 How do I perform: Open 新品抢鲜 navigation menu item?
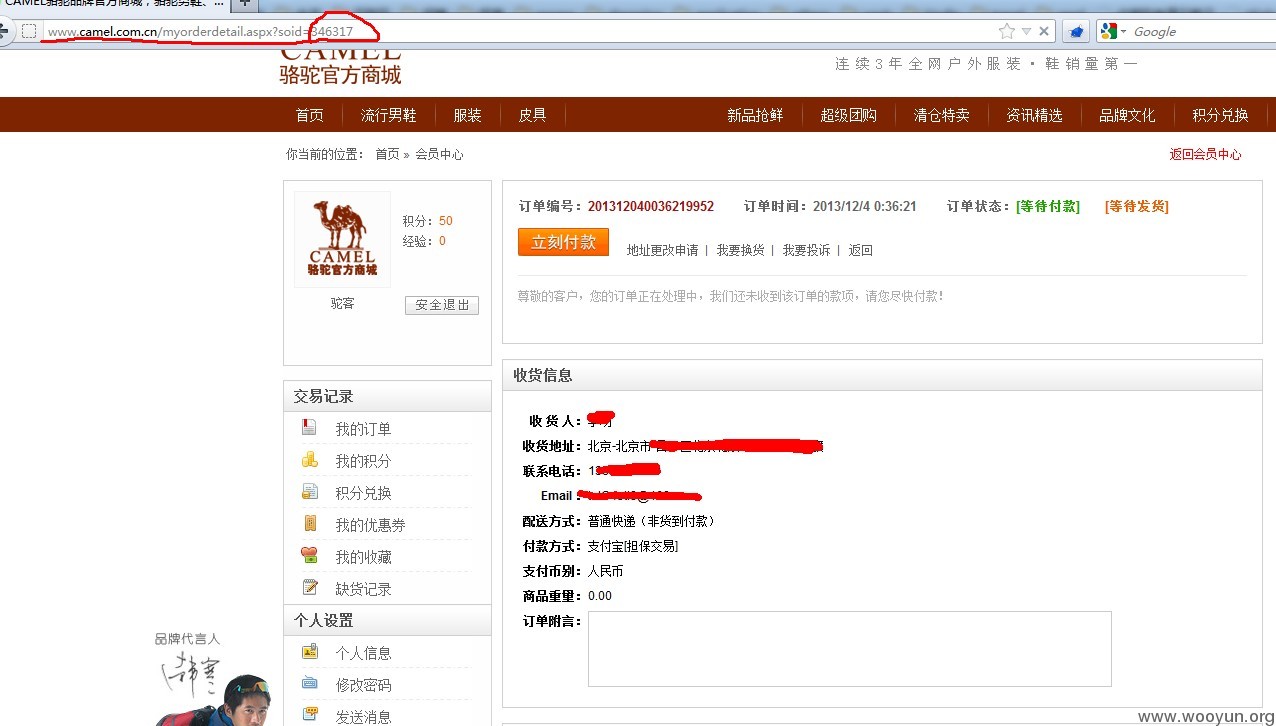(755, 115)
